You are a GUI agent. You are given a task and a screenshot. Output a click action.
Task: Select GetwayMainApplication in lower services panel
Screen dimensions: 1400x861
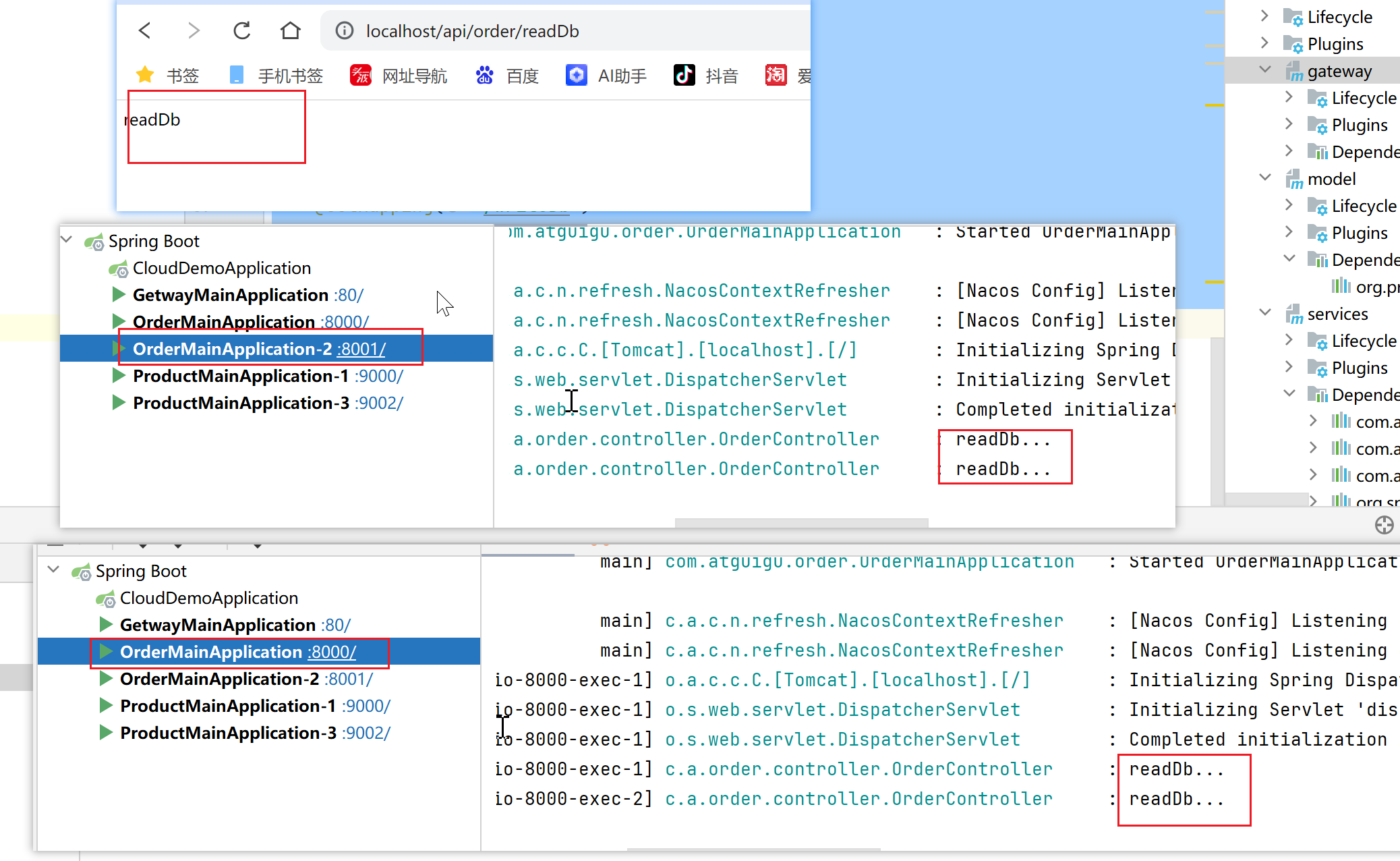[x=218, y=625]
